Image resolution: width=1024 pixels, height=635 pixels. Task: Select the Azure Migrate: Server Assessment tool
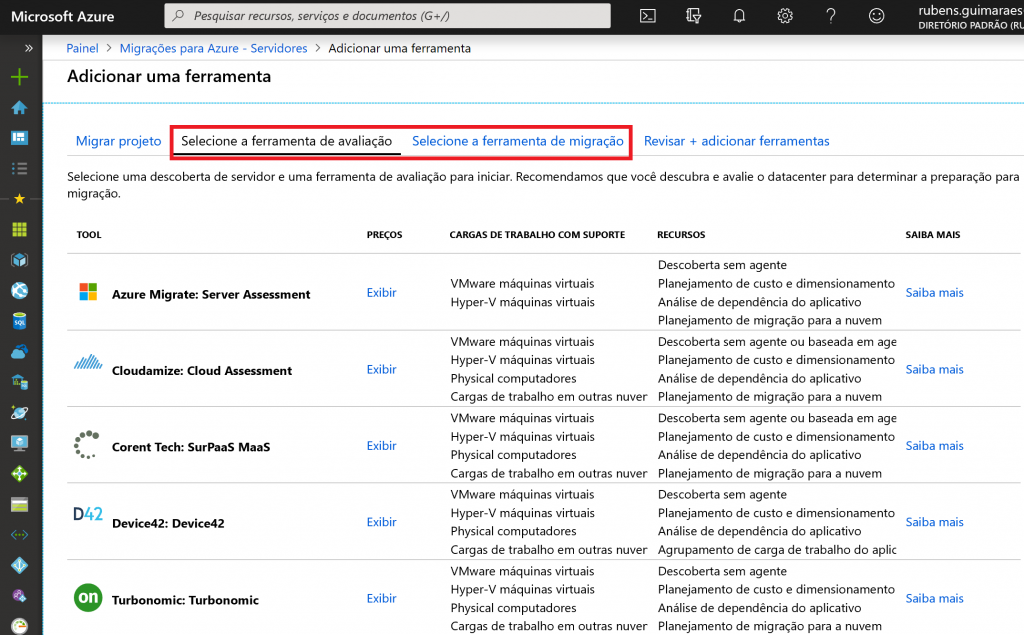coord(211,294)
